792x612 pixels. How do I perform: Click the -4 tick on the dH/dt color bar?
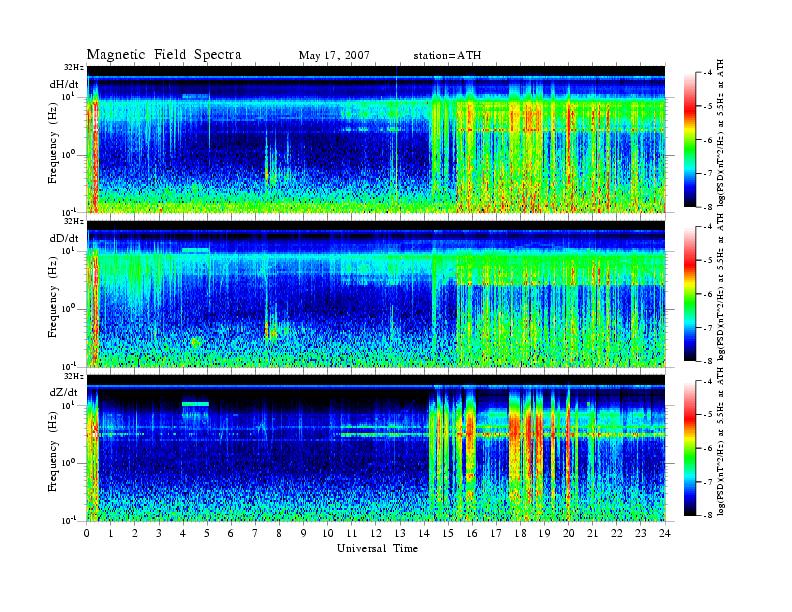[x=708, y=73]
